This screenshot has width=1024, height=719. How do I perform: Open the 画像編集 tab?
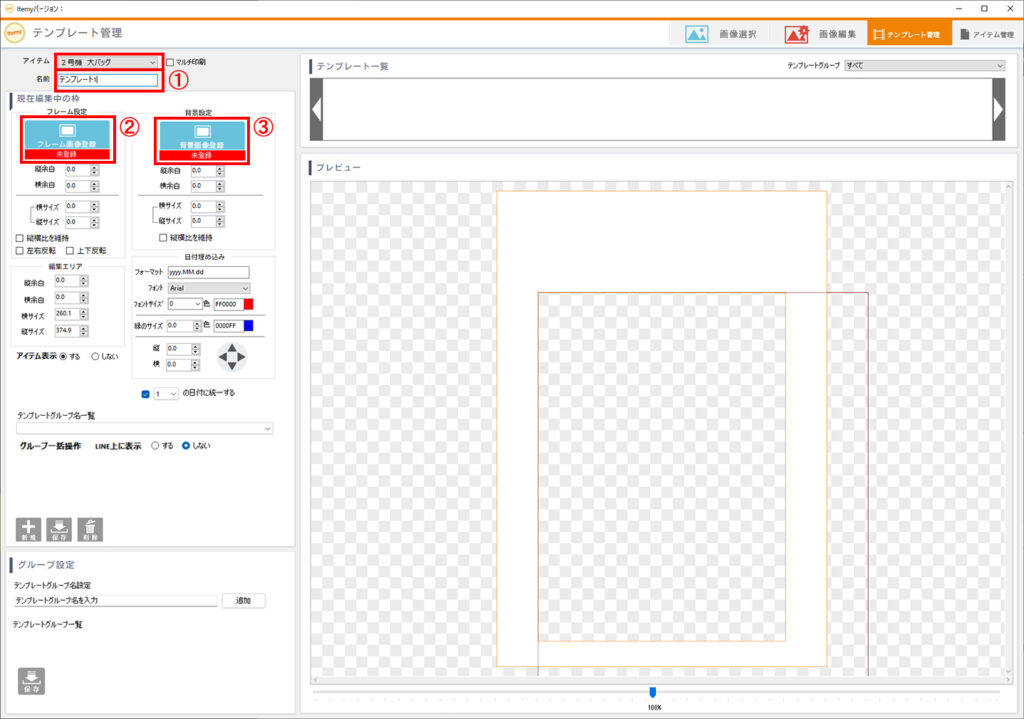(819, 34)
